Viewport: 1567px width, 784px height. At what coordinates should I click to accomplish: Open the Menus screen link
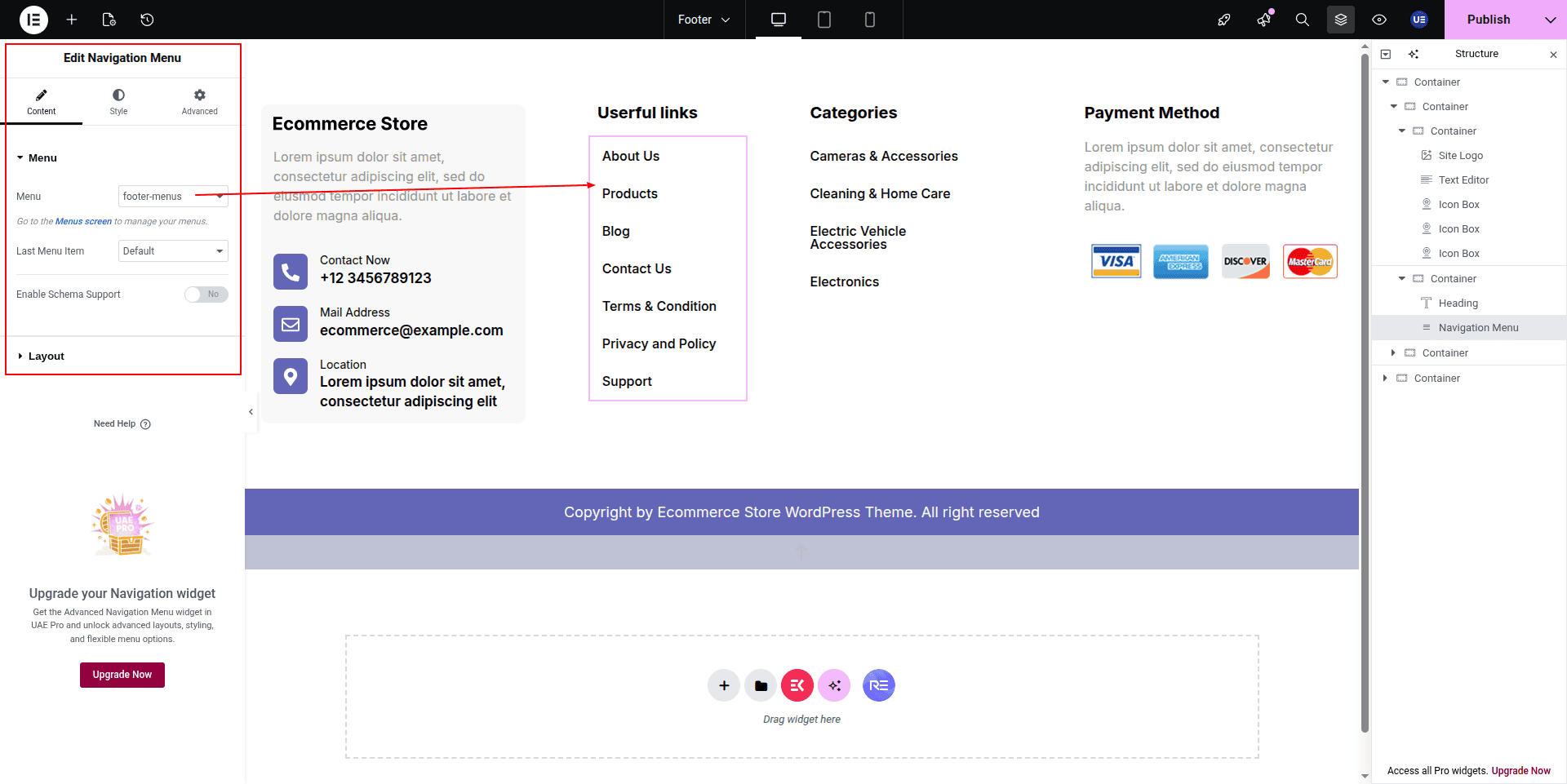click(x=83, y=222)
